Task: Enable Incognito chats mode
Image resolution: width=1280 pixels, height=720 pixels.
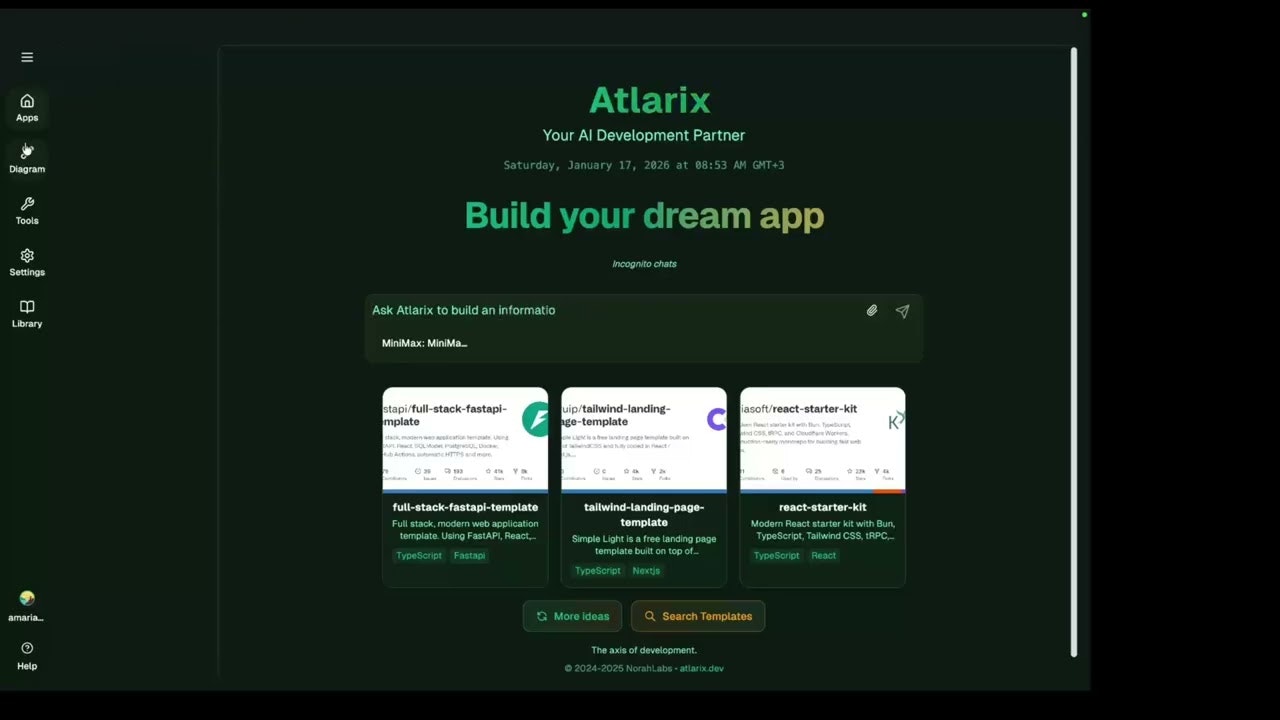Action: (x=644, y=263)
